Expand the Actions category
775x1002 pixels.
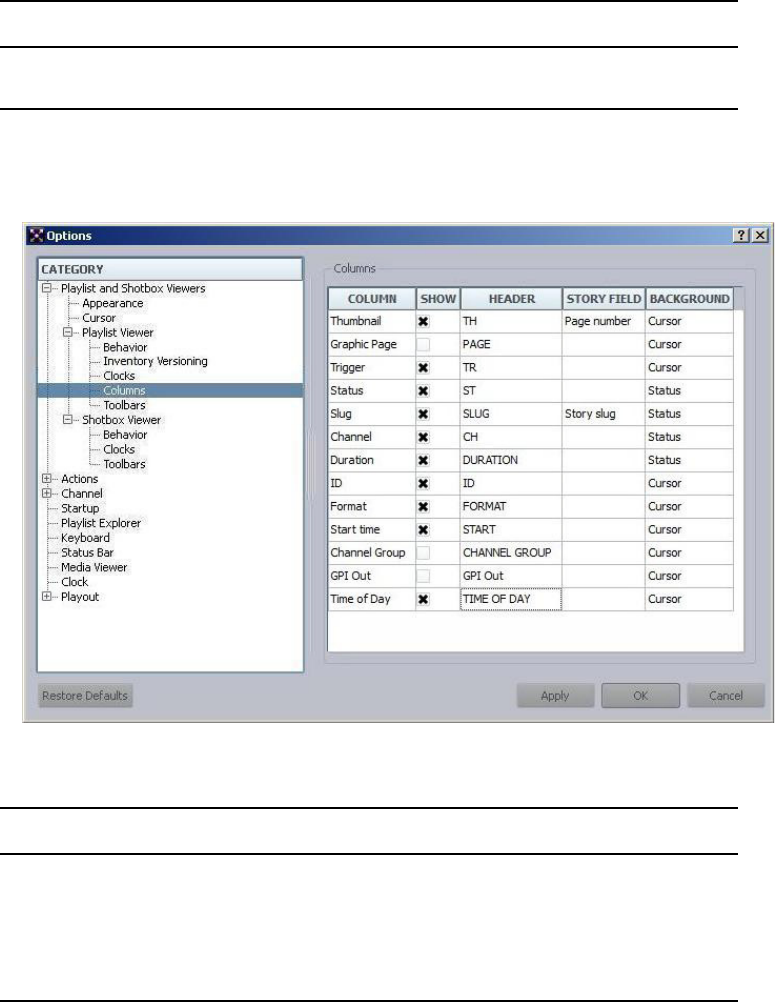click(47, 478)
